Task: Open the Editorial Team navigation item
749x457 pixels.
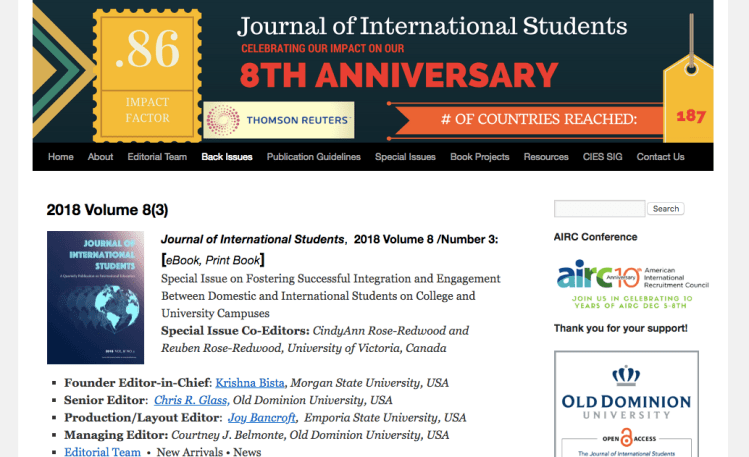Action: coord(157,157)
